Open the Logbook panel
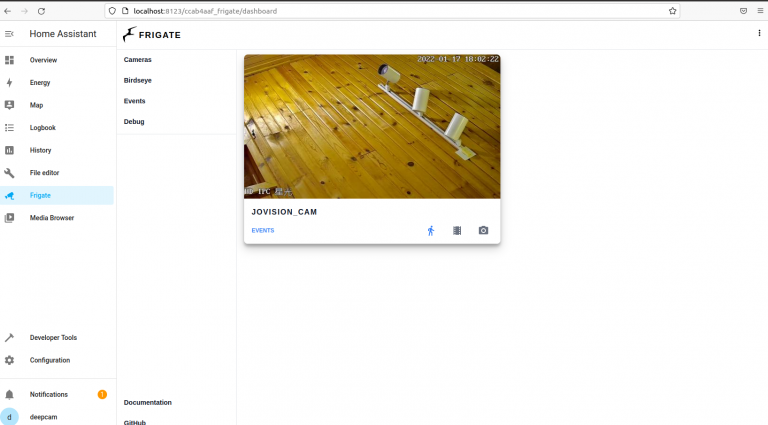This screenshot has height=425, width=768. [42, 128]
